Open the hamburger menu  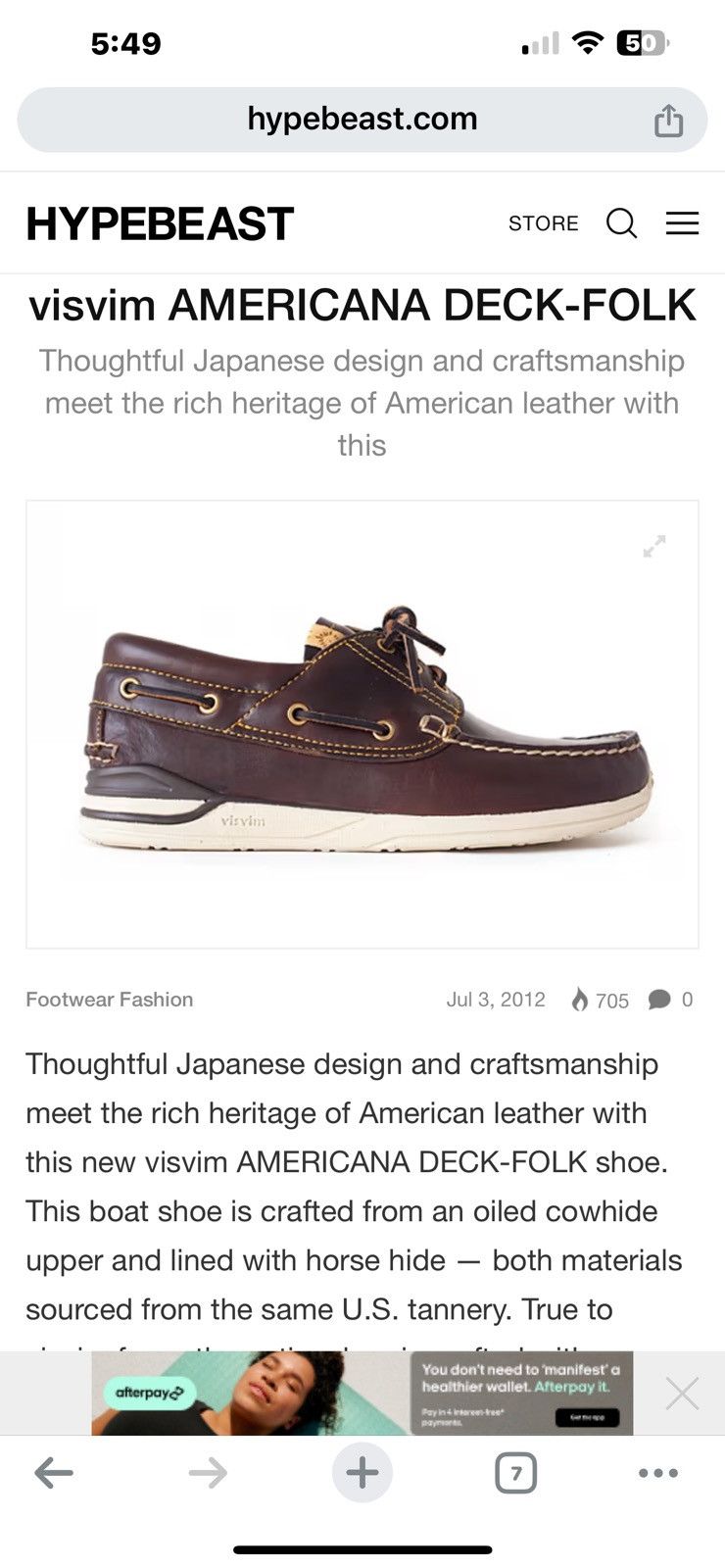[x=682, y=223]
